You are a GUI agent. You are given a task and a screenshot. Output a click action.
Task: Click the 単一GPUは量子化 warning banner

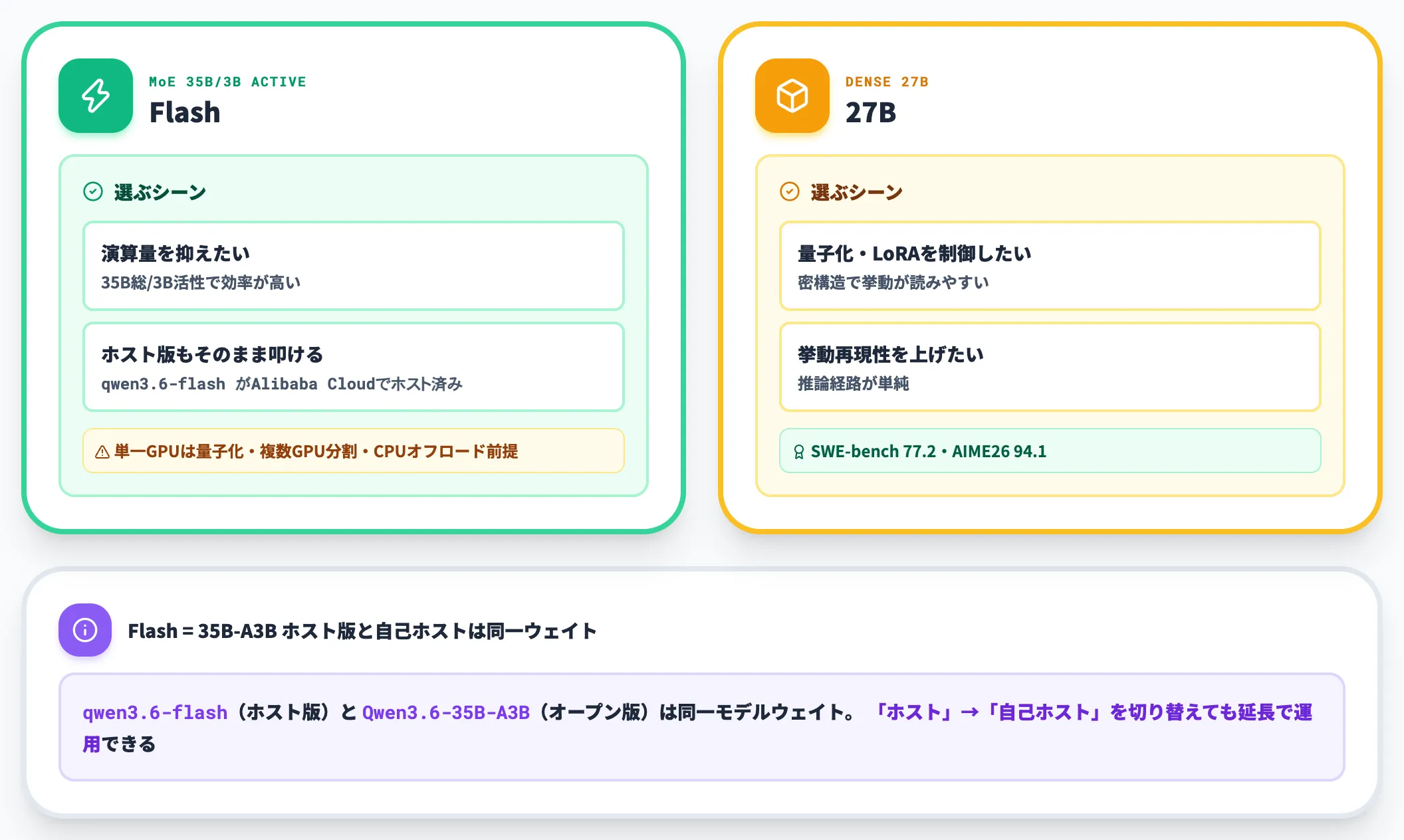click(x=354, y=451)
